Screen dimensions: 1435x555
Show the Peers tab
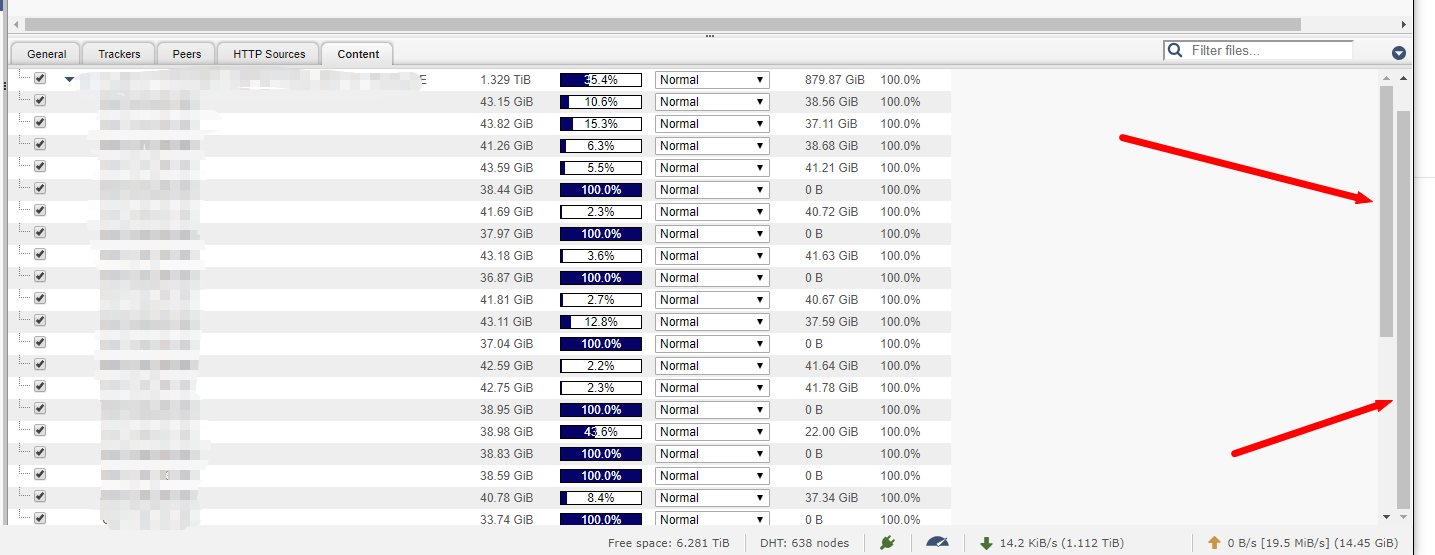pos(187,54)
